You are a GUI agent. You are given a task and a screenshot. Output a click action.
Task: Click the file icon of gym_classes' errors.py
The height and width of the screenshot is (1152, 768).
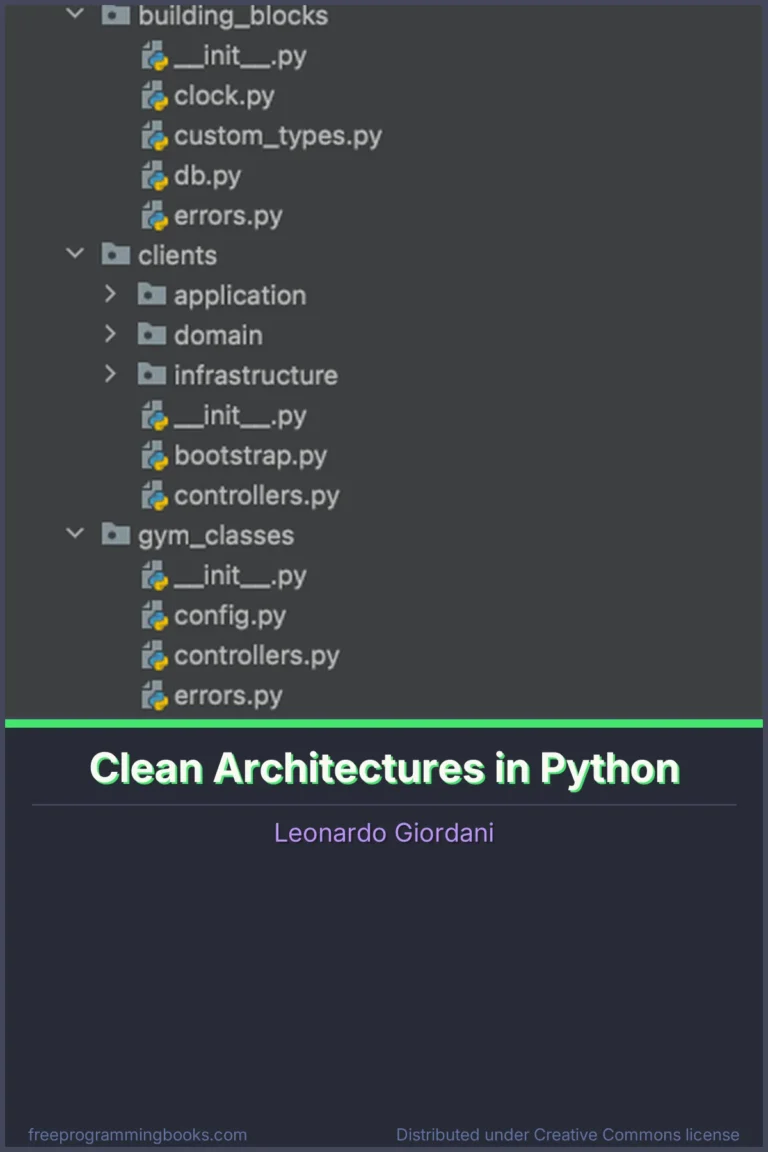coord(154,696)
